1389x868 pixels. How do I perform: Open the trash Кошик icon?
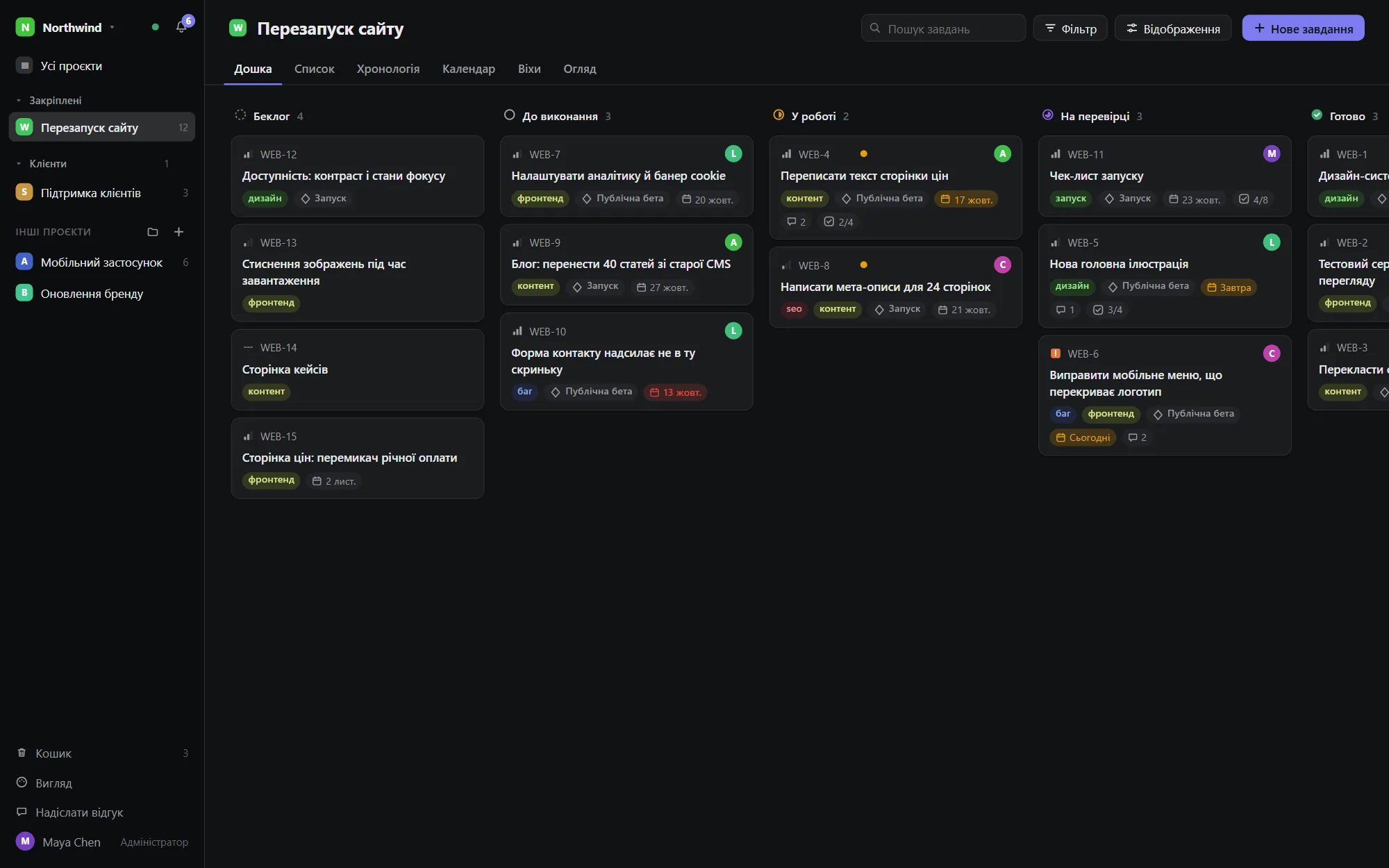coord(22,753)
